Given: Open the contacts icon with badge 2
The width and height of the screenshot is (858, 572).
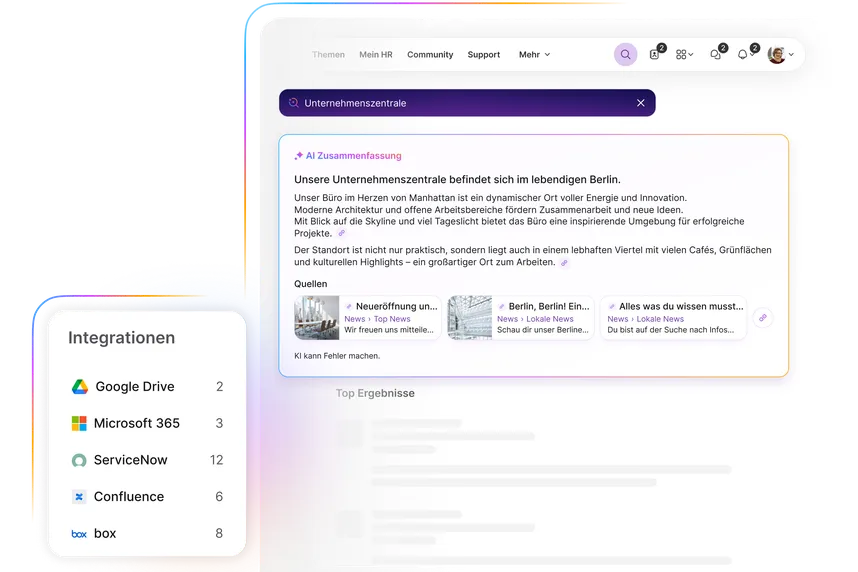Looking at the screenshot, I should (654, 54).
